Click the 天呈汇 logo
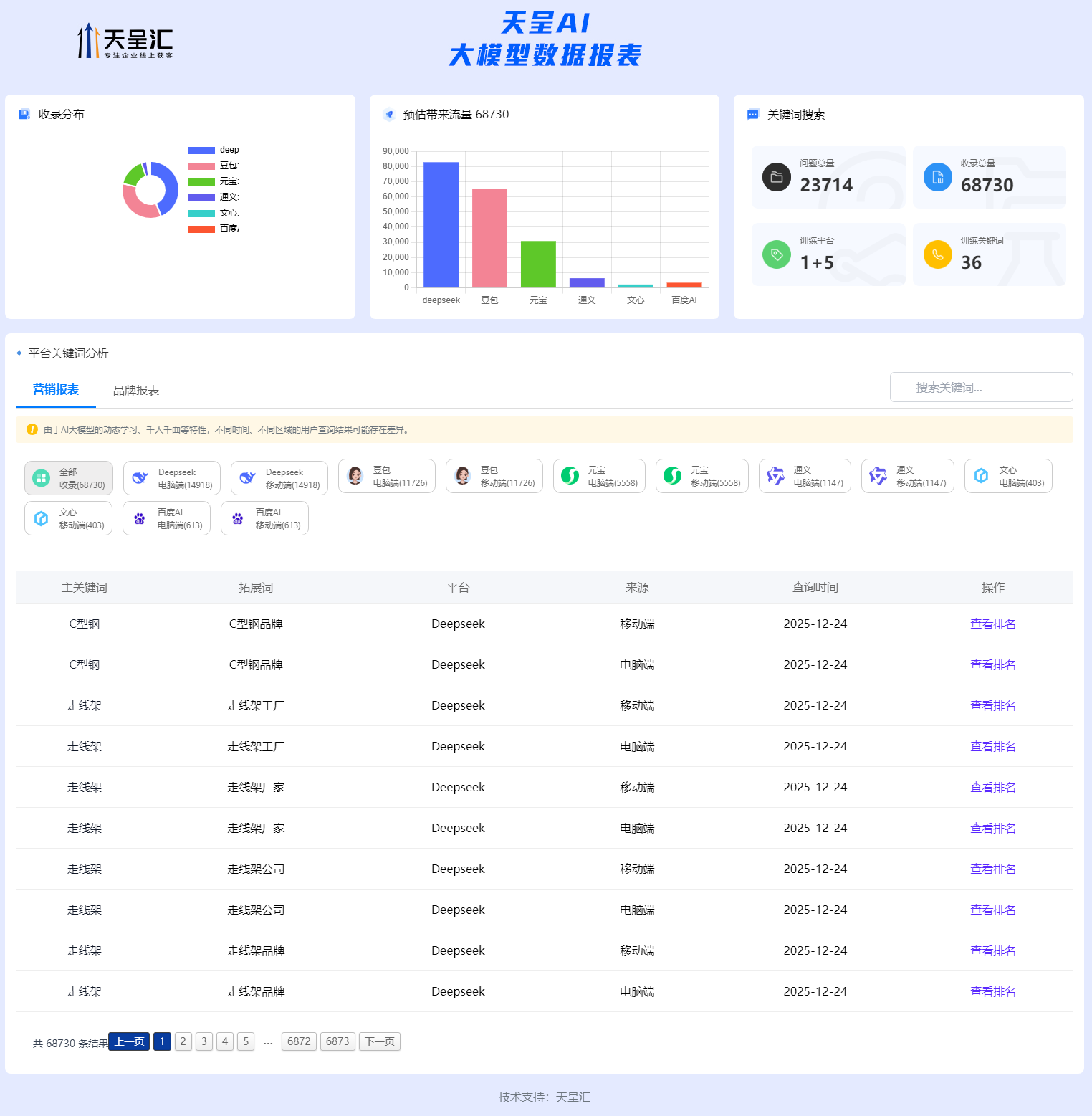 coord(125,42)
